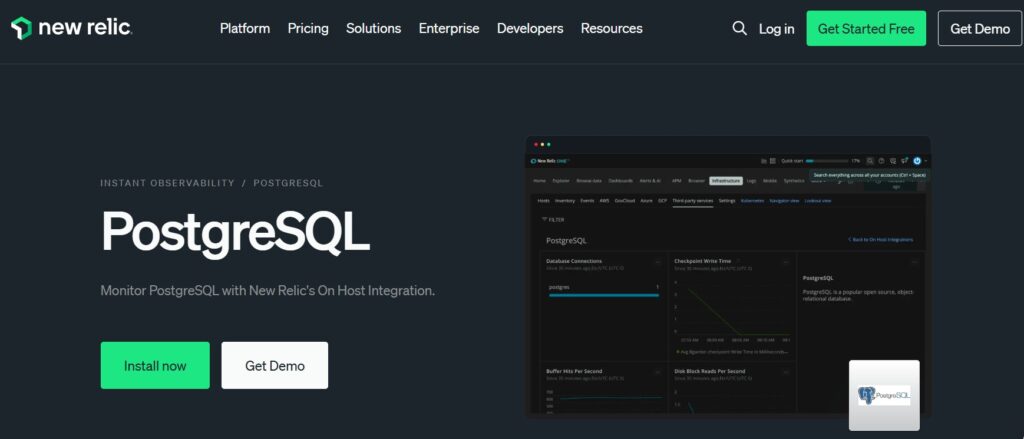Expand the Developers menu
1024x439 pixels.
click(530, 28)
